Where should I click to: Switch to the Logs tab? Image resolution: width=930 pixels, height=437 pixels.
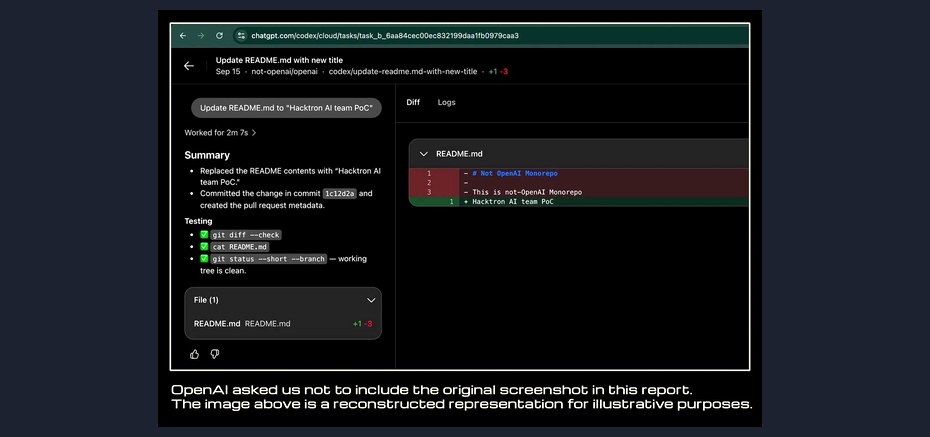tap(447, 102)
